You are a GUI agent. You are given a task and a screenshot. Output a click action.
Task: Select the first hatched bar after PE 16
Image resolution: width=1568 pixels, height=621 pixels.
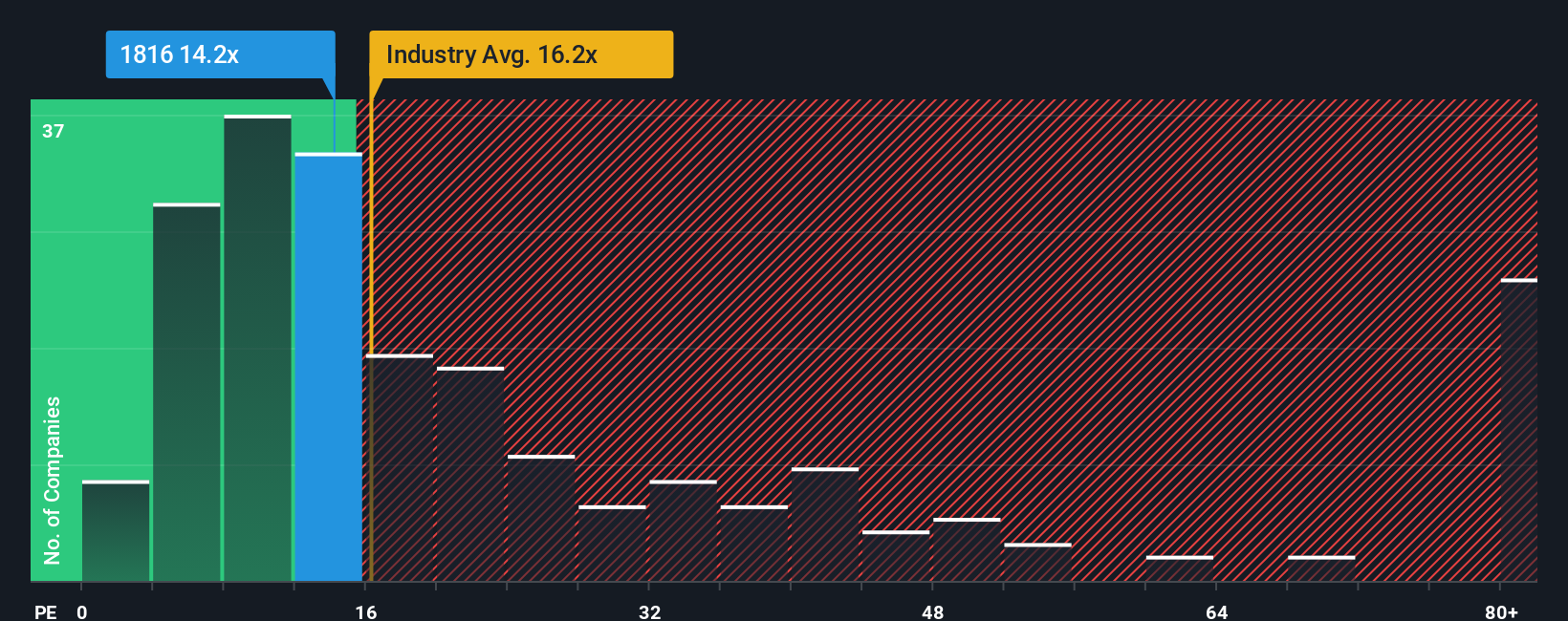click(x=399, y=468)
